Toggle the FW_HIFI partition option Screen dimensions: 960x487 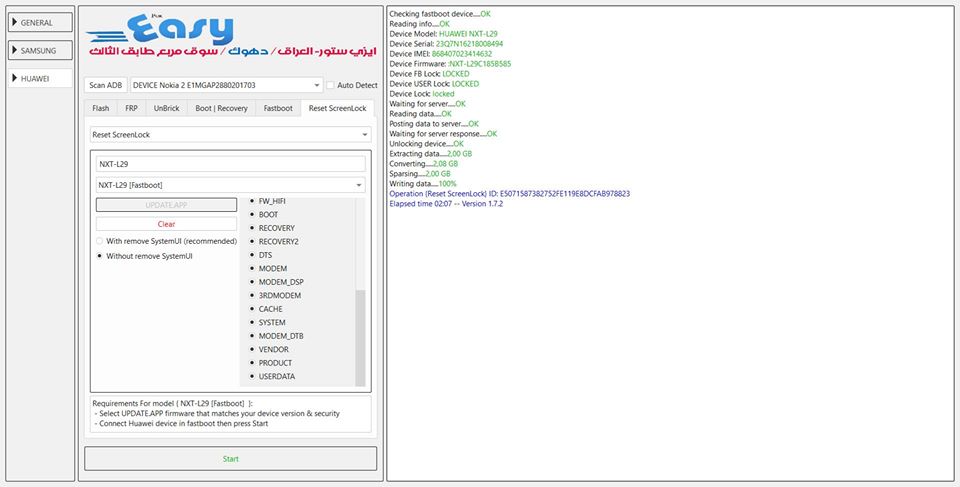coord(267,201)
